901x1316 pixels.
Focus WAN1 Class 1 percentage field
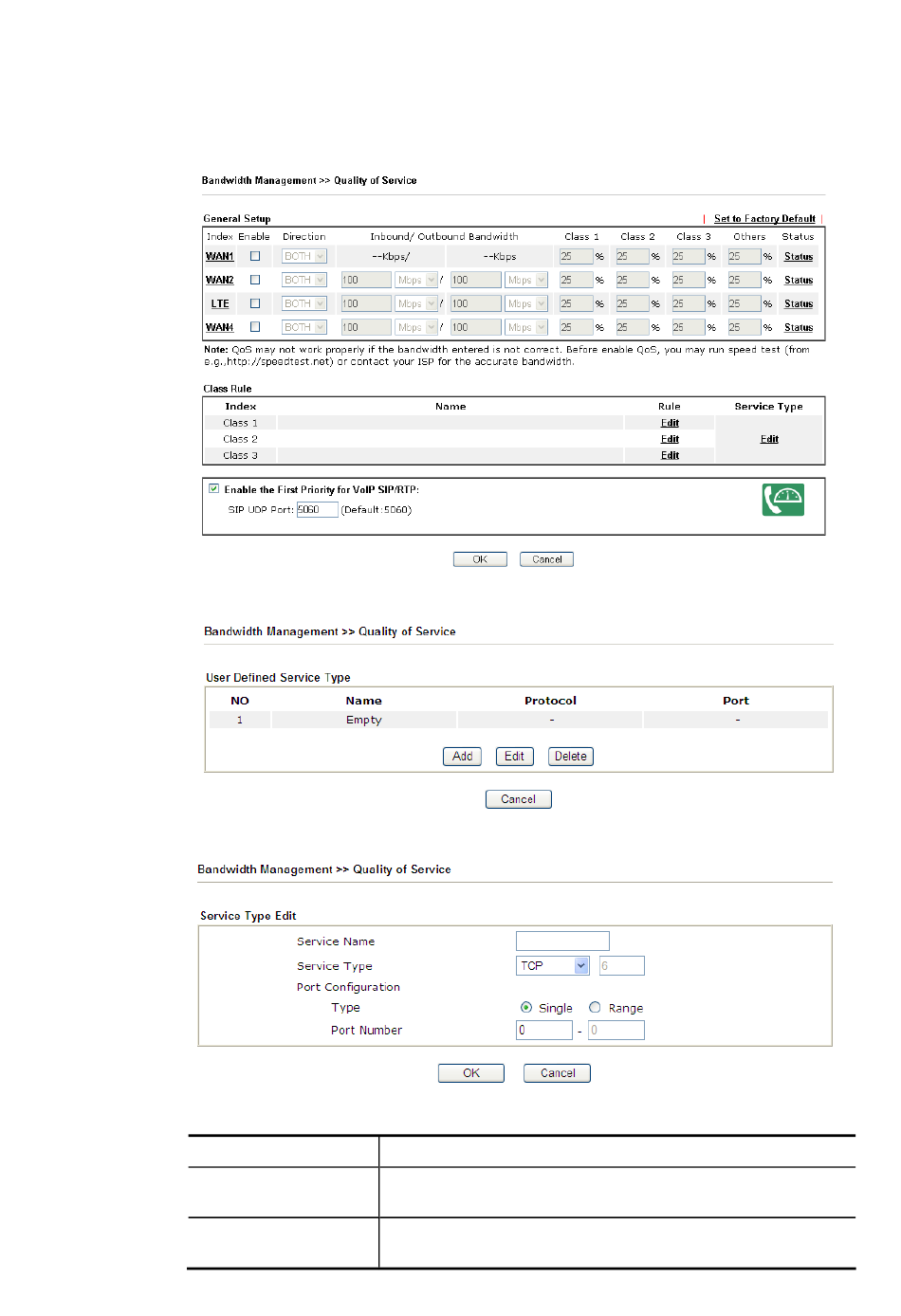576,256
